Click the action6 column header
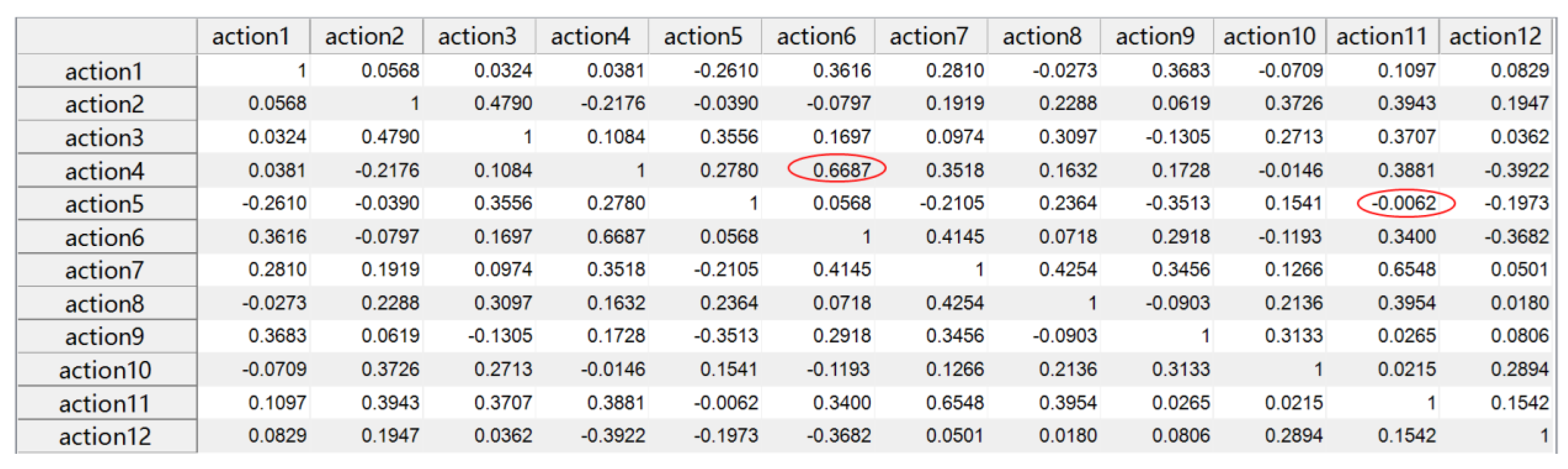 817,37
